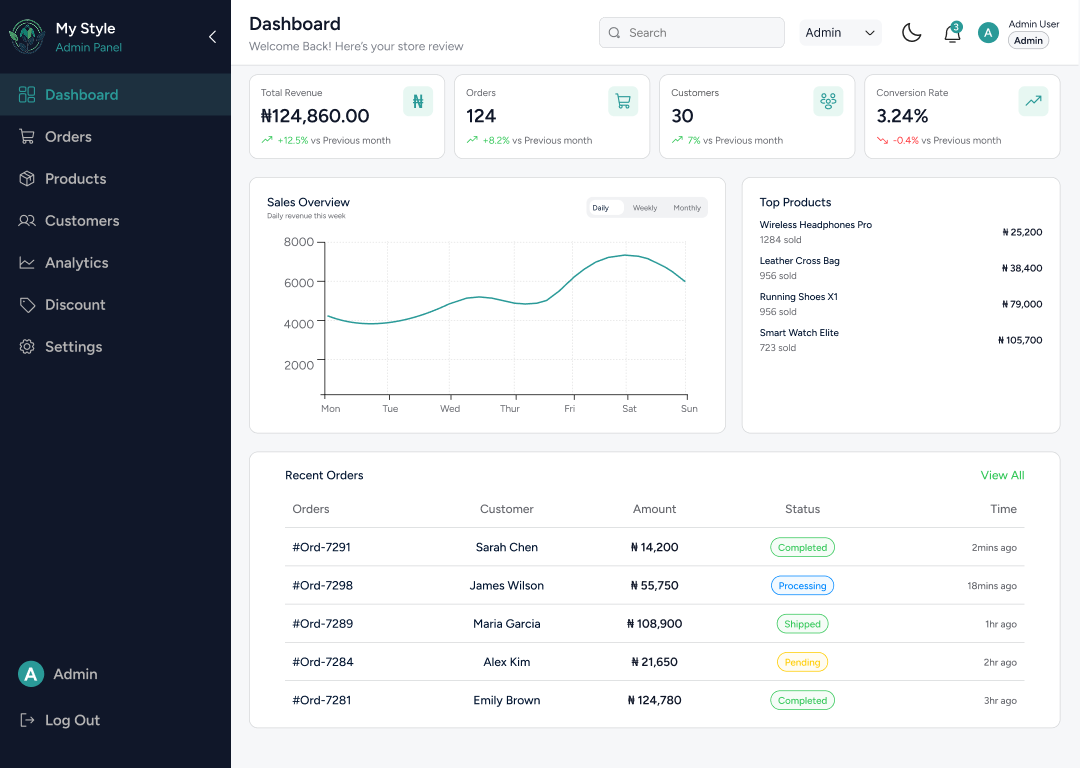Image resolution: width=1080 pixels, height=768 pixels.
Task: Click the Log Out door icon
Action: (27, 720)
